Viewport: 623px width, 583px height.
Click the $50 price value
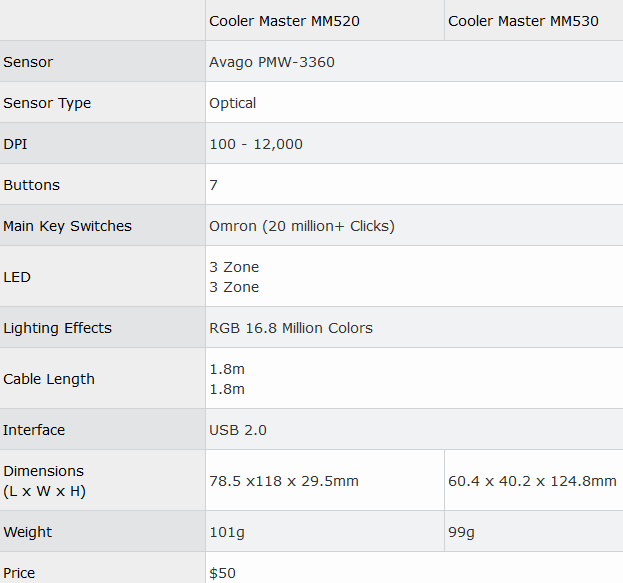tap(222, 573)
